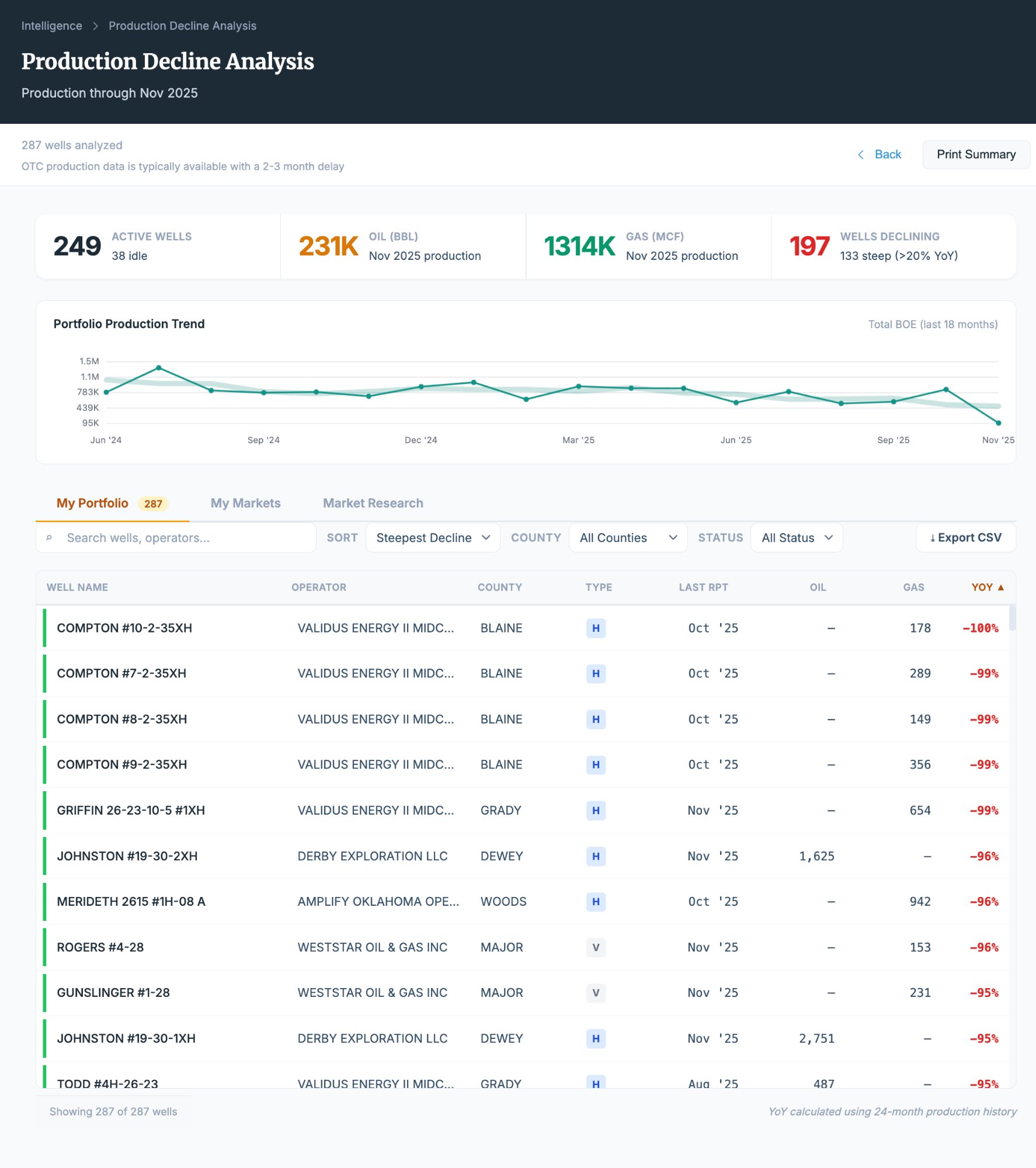Click the Back chevron arrow icon

tap(860, 155)
